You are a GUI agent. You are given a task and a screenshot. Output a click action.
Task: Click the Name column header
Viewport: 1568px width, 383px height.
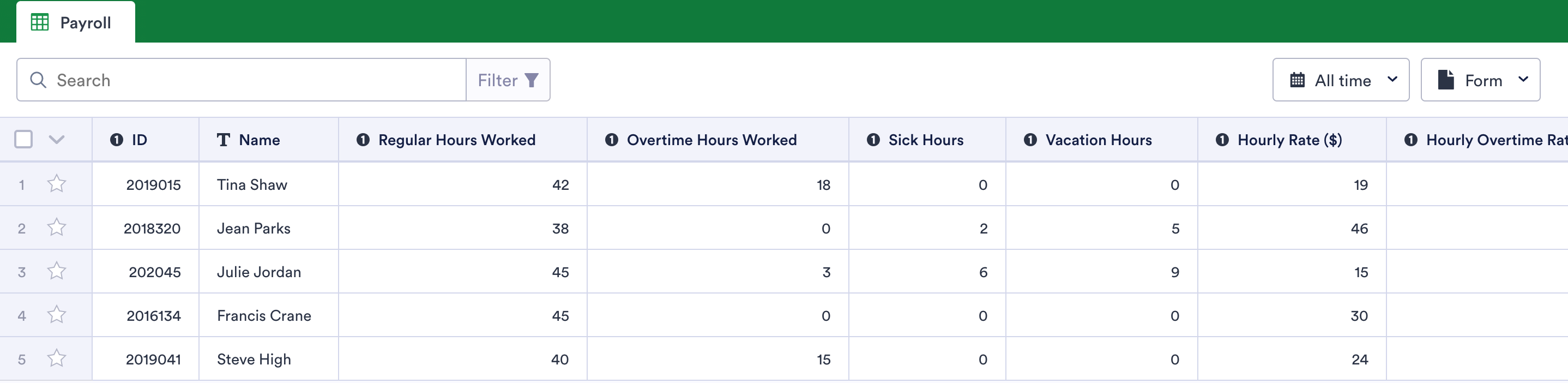260,140
